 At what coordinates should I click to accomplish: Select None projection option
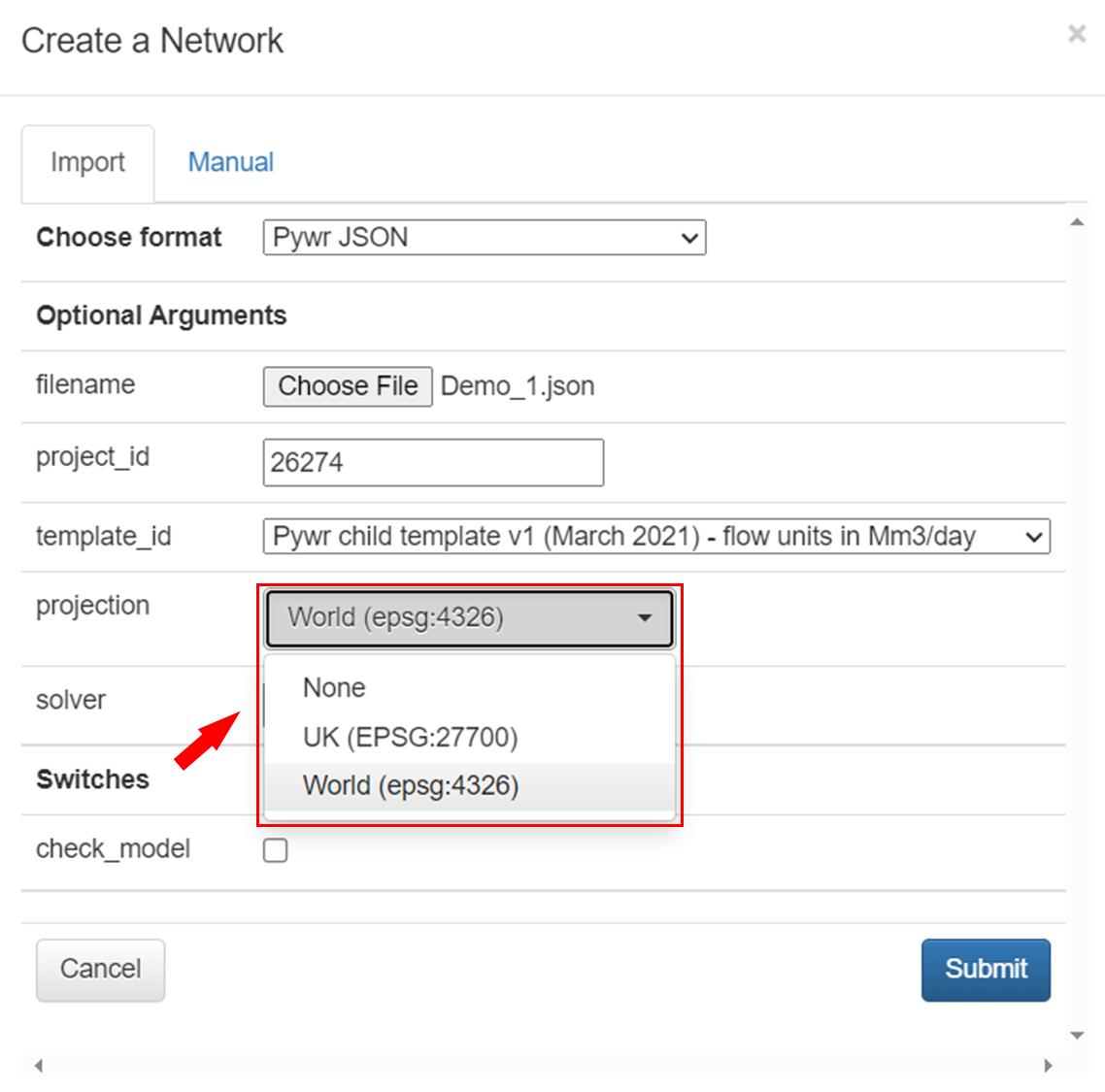334,688
